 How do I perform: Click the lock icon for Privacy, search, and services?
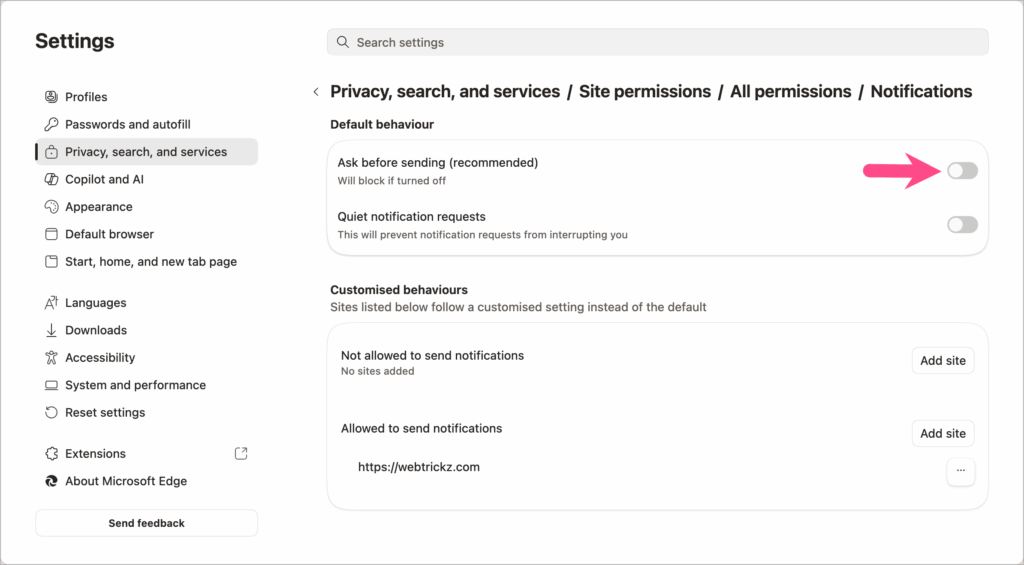coord(51,152)
